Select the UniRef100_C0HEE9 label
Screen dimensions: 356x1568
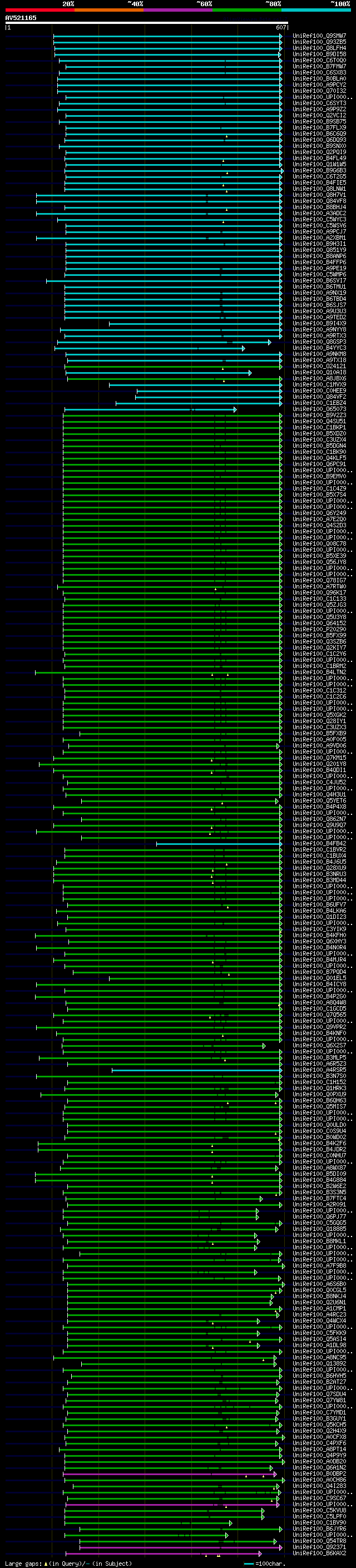319,391
